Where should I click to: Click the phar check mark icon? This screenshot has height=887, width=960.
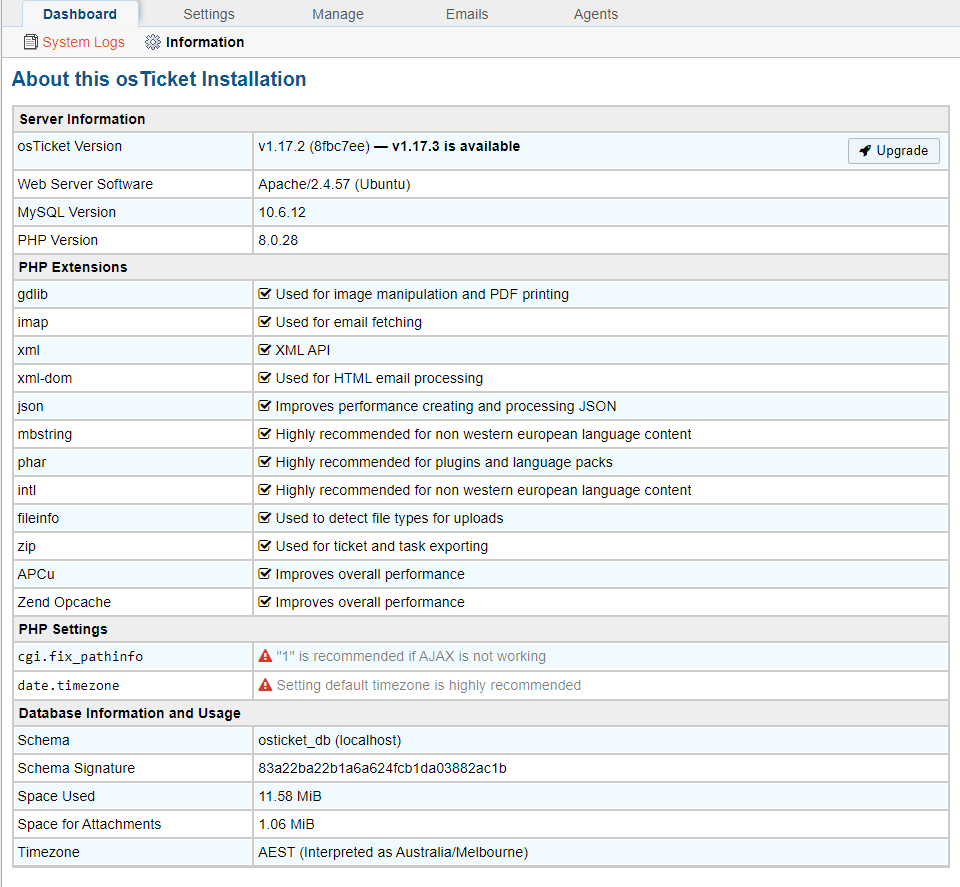coord(264,462)
